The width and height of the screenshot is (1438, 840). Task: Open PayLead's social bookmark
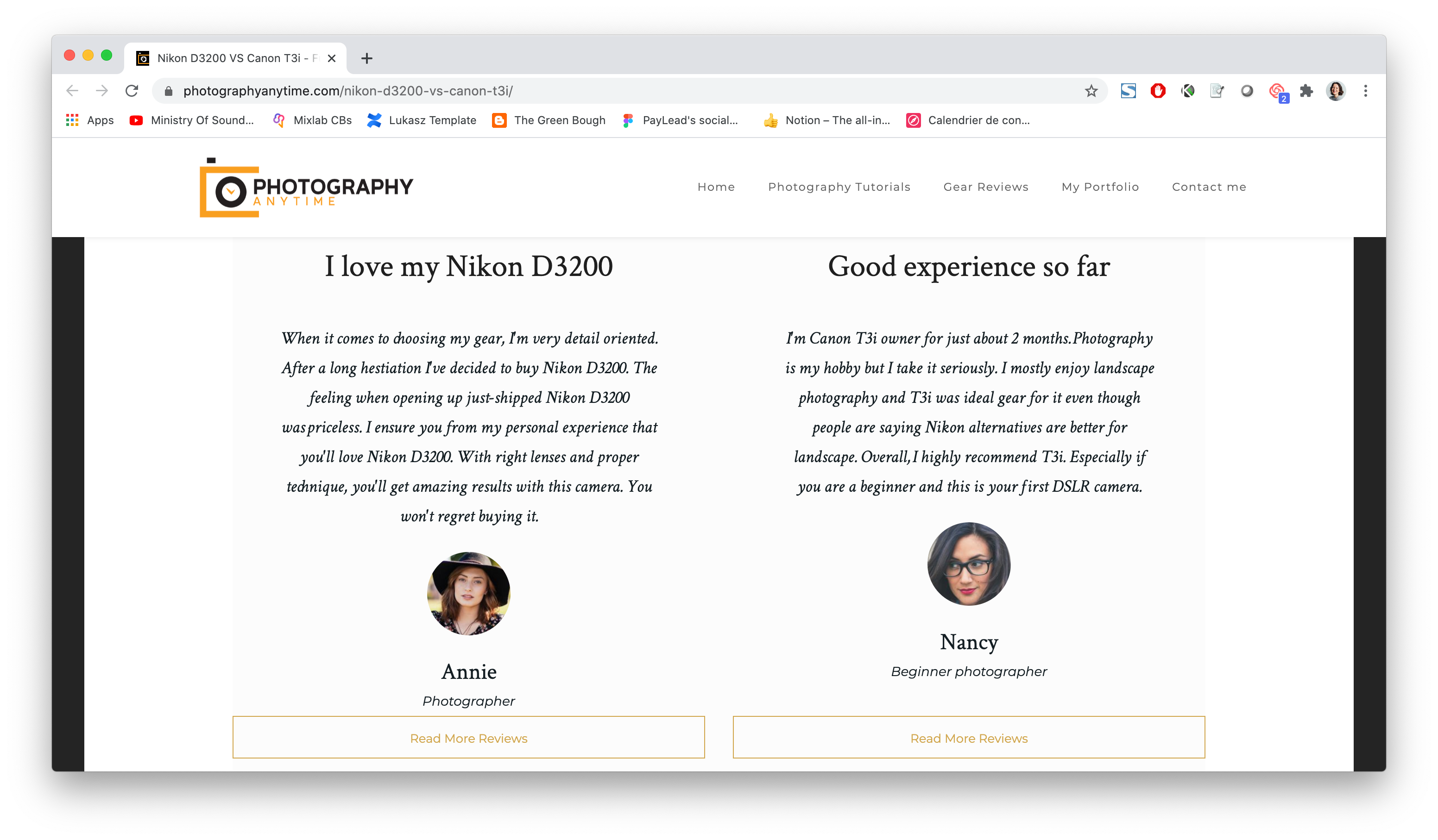click(681, 120)
